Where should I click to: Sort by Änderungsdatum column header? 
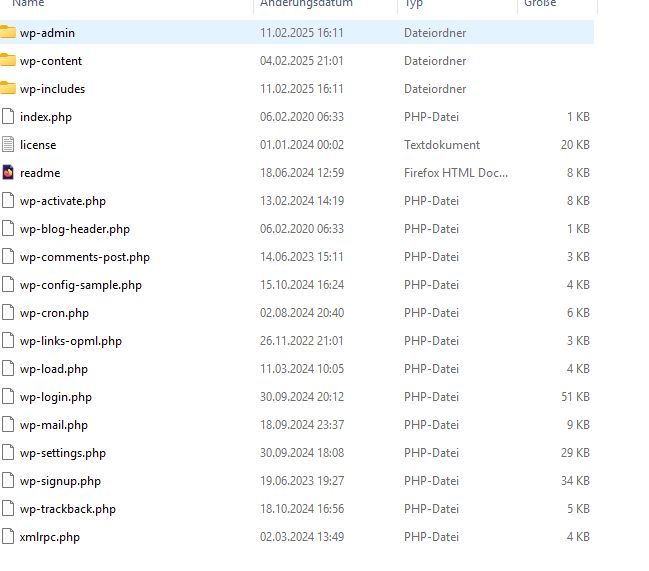click(x=306, y=4)
